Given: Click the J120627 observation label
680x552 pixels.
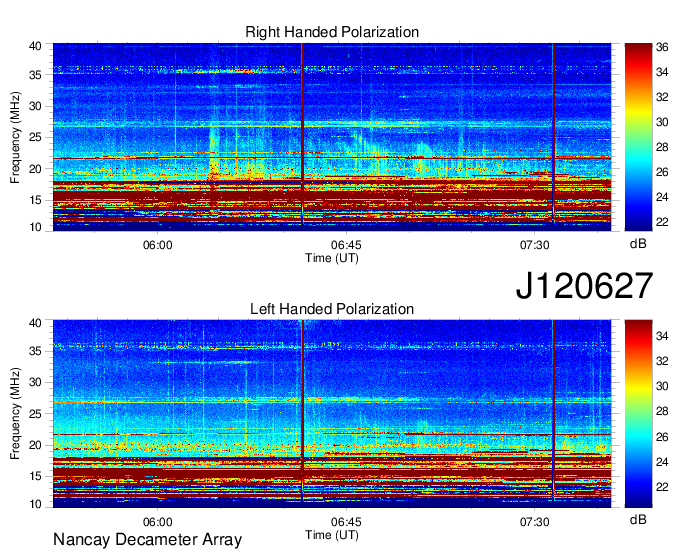Looking at the screenshot, I should click(584, 286).
